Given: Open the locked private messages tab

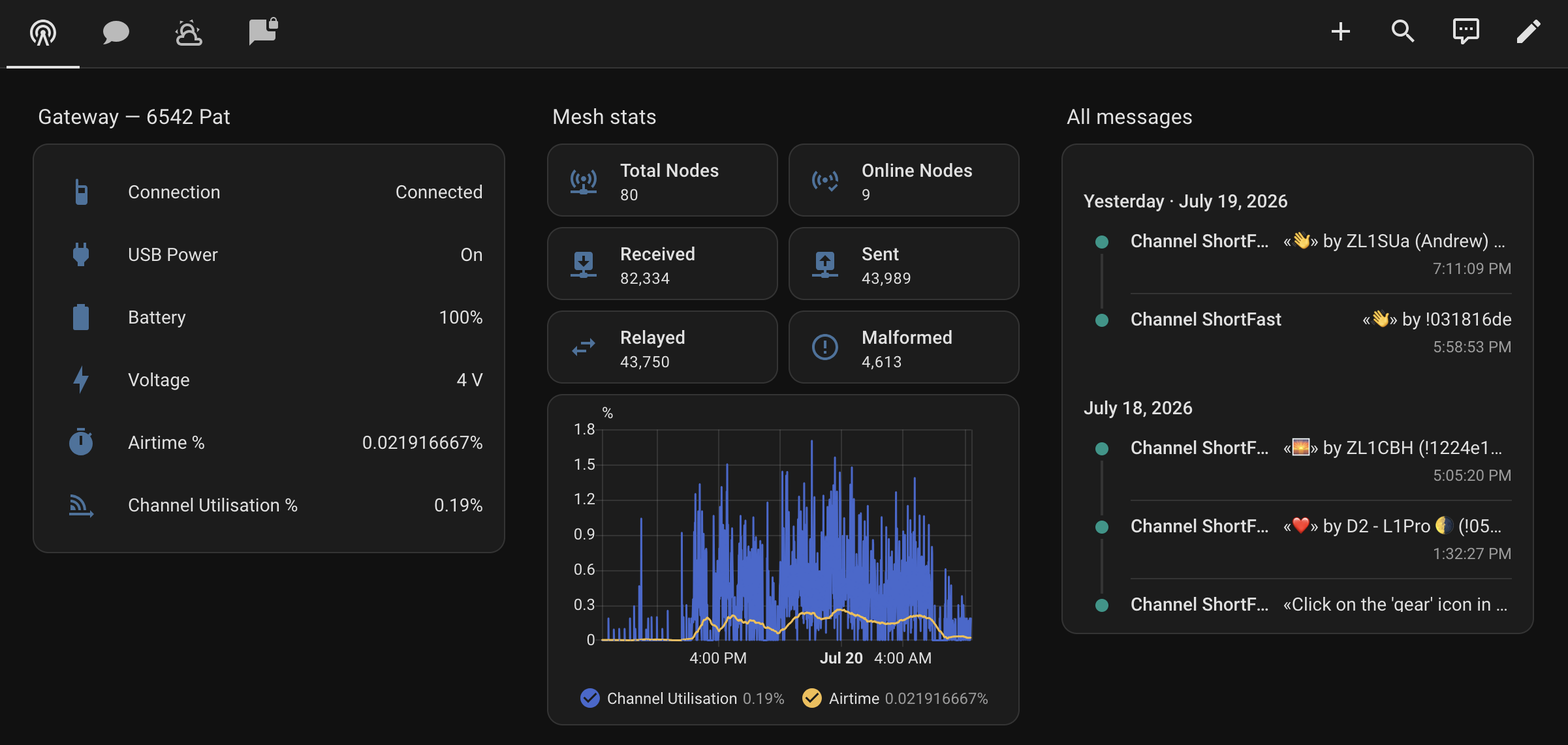Looking at the screenshot, I should [x=263, y=33].
